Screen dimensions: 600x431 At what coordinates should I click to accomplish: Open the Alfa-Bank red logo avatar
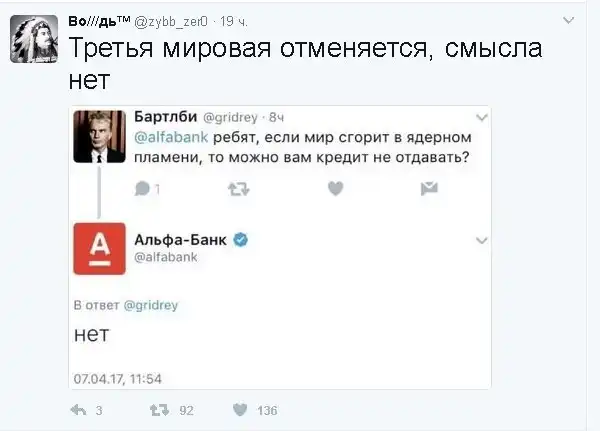click(x=99, y=247)
